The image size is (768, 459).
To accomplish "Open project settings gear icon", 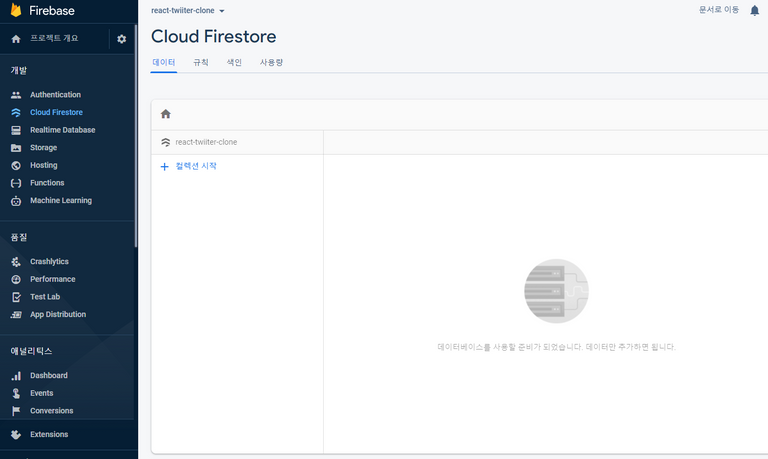I will [121, 39].
